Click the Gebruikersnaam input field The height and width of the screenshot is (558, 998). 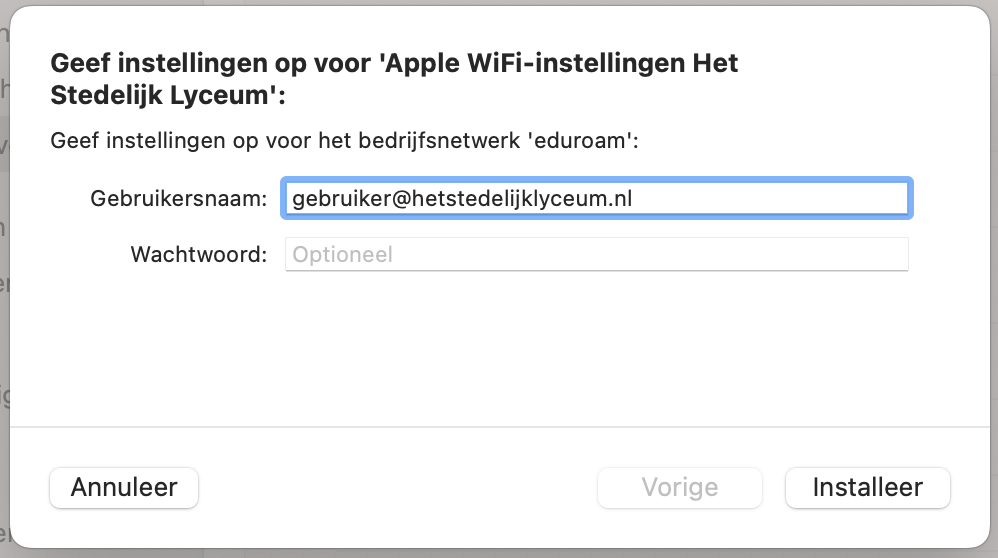tap(596, 198)
